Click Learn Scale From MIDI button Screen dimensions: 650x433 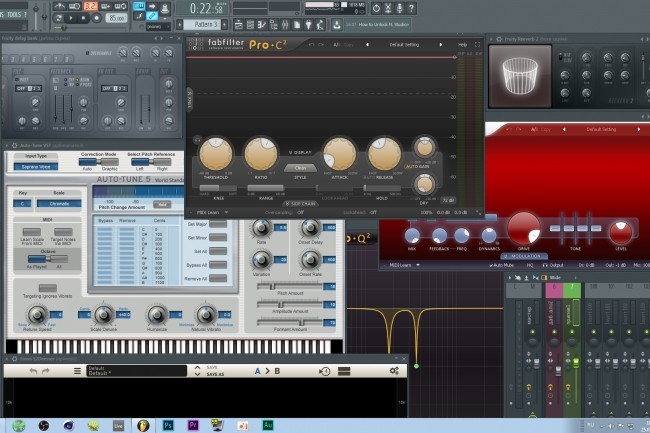32,232
